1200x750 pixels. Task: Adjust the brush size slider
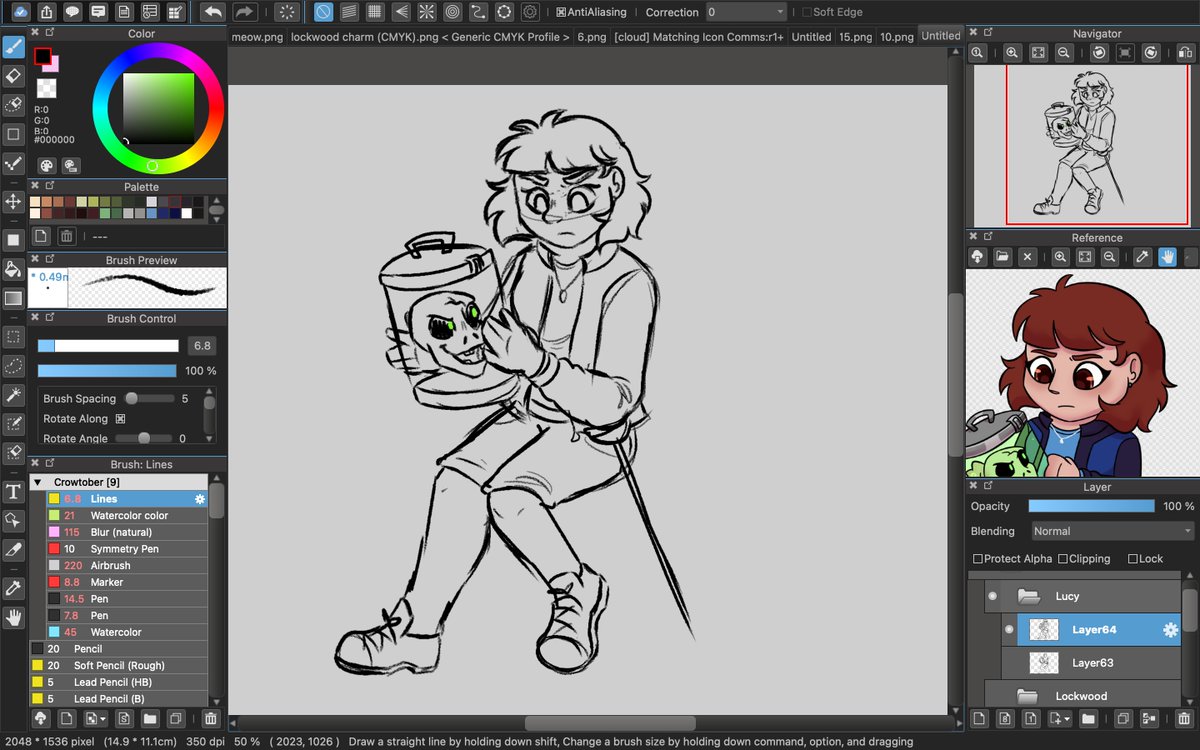pos(108,345)
